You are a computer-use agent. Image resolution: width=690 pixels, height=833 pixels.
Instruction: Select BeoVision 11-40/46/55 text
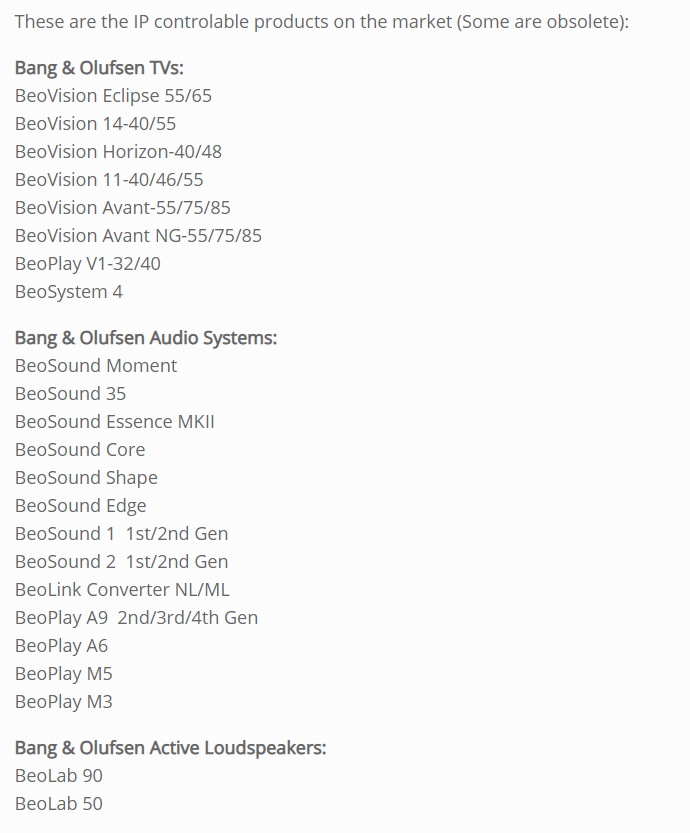tap(109, 180)
